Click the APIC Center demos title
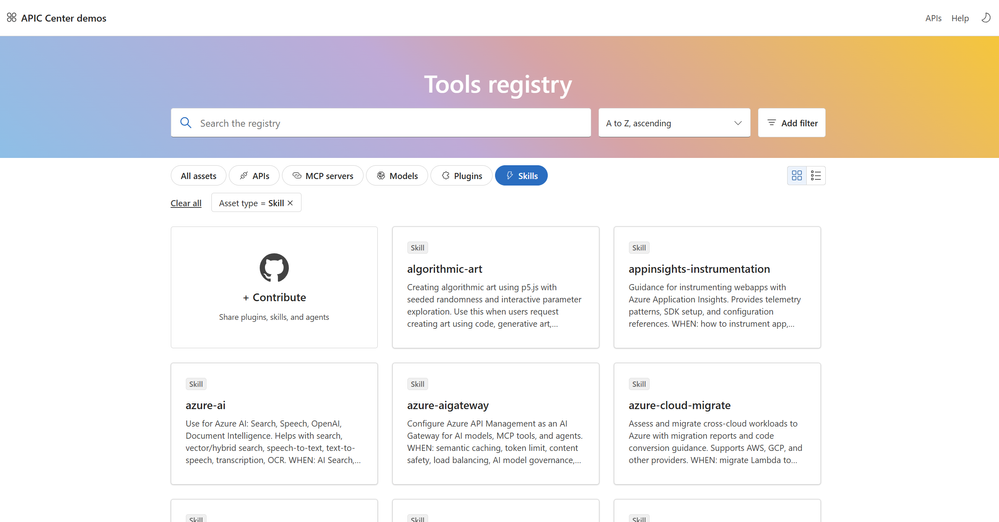The height and width of the screenshot is (522, 999). pos(64,18)
